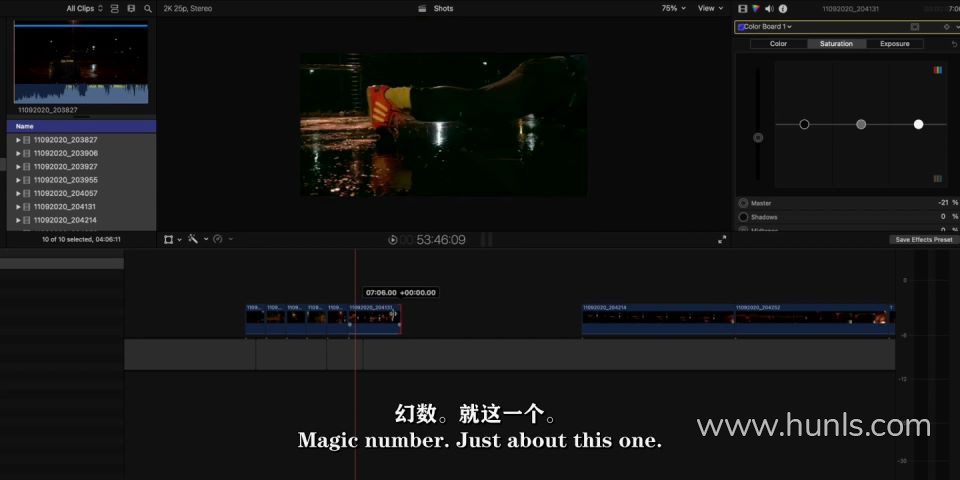Toggle the Color Board 1 effect checkbox

[741, 27]
